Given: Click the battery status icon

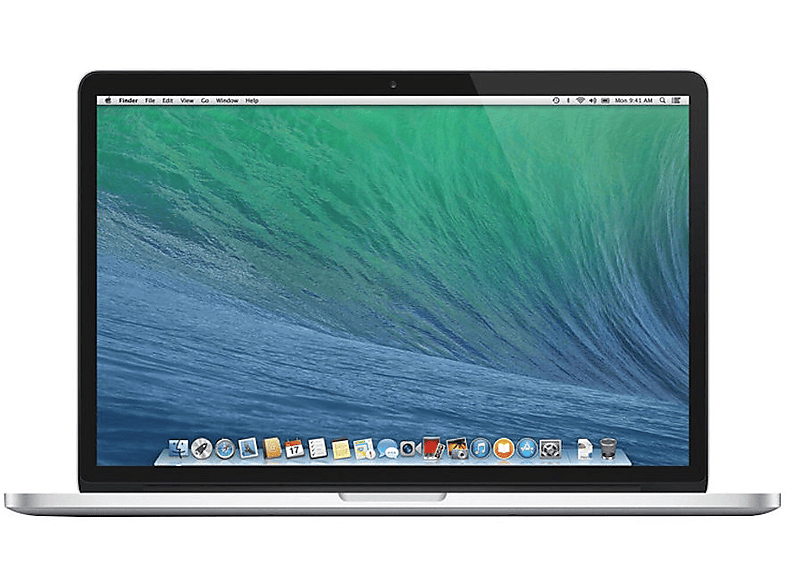Looking at the screenshot, I should (x=605, y=100).
